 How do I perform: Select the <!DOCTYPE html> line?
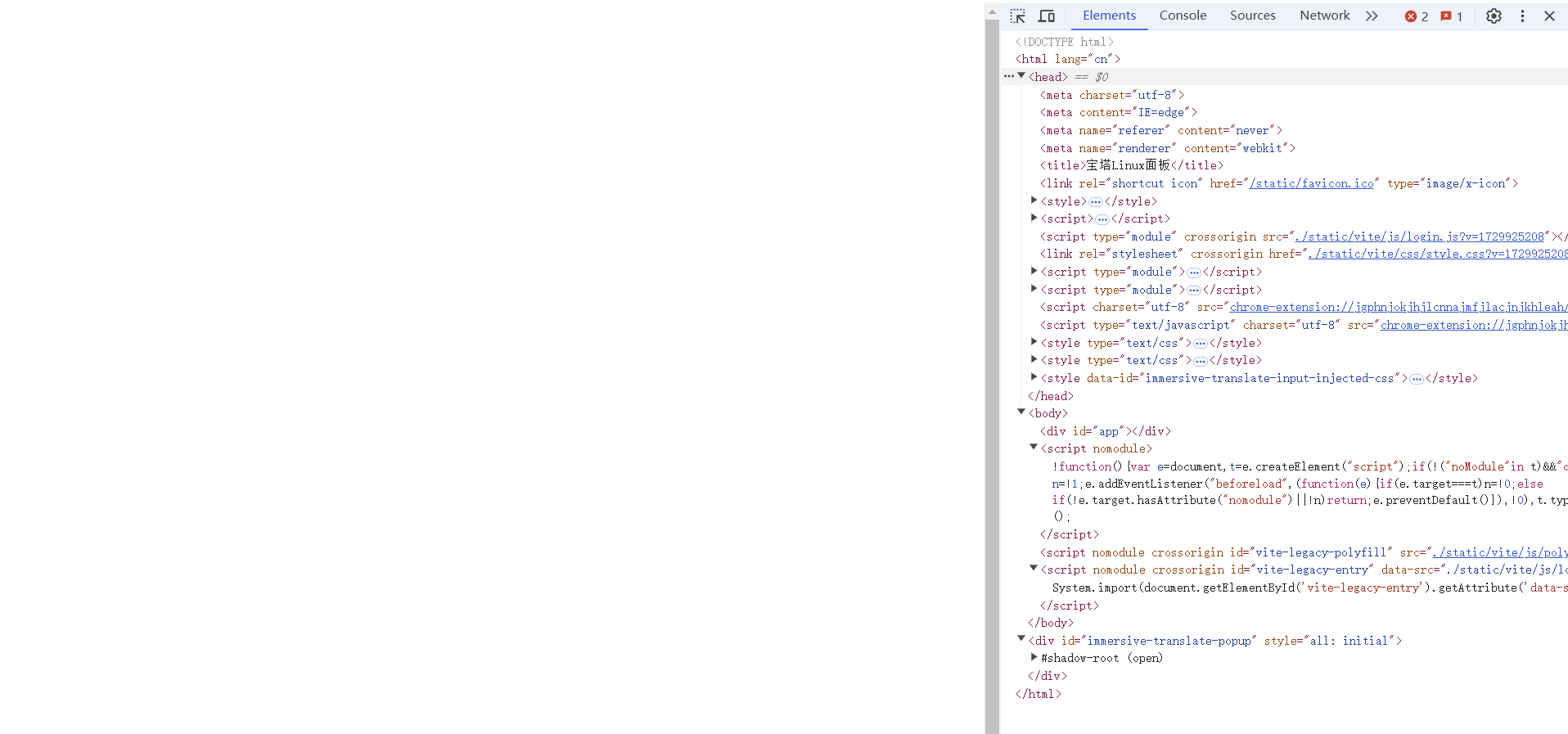[x=1064, y=42]
